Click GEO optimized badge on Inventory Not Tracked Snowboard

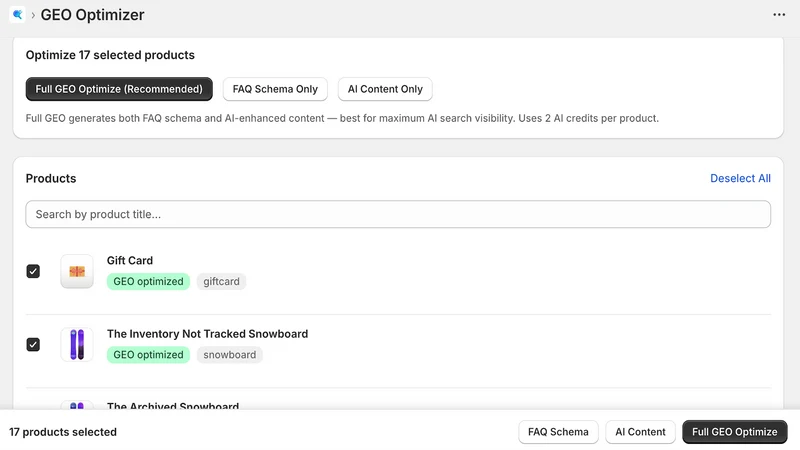(x=148, y=355)
